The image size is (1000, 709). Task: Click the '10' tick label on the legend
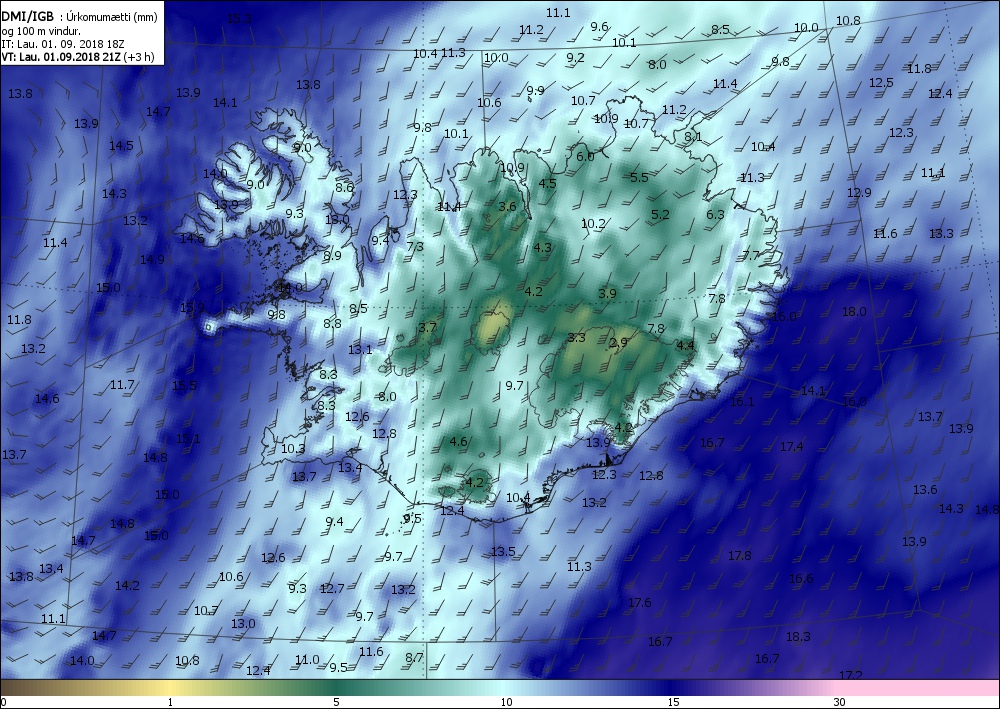[x=506, y=703]
